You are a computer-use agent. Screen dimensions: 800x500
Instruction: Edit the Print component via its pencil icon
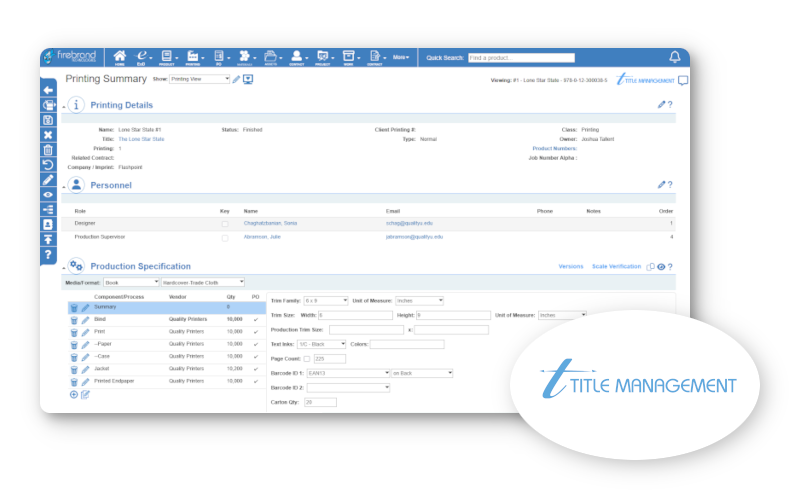tap(85, 332)
